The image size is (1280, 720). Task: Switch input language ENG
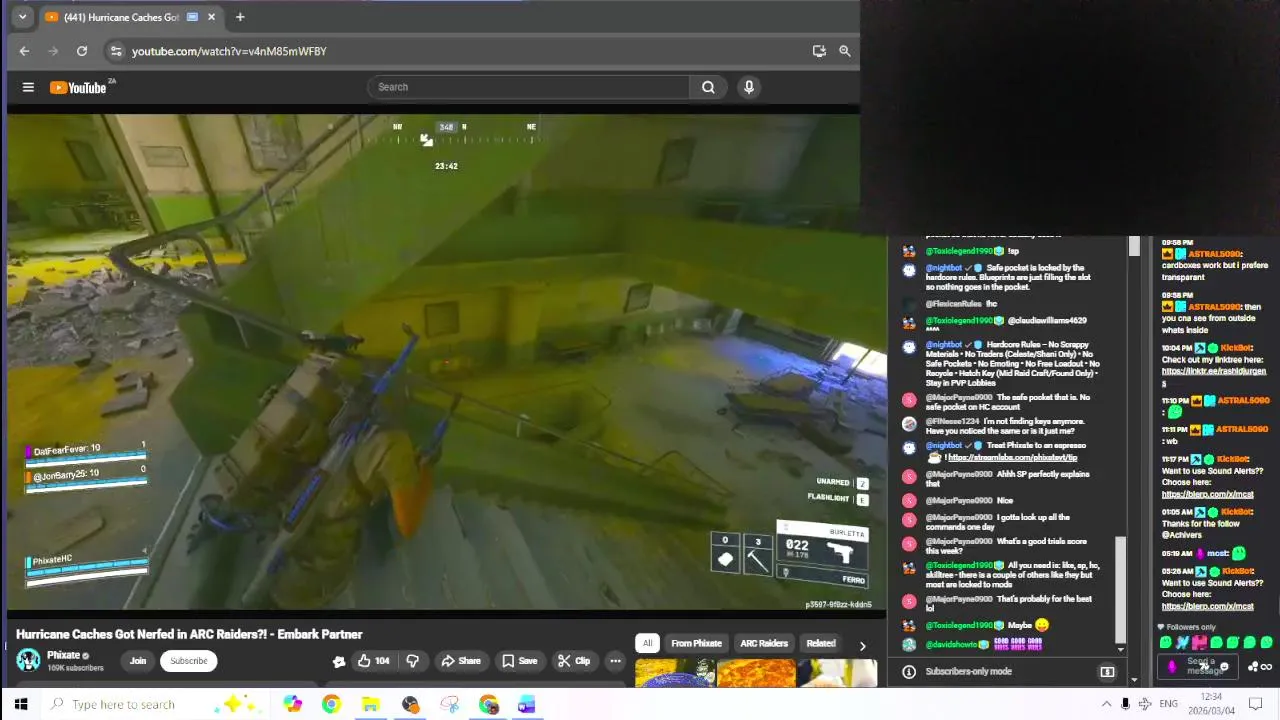pyautogui.click(x=1168, y=704)
